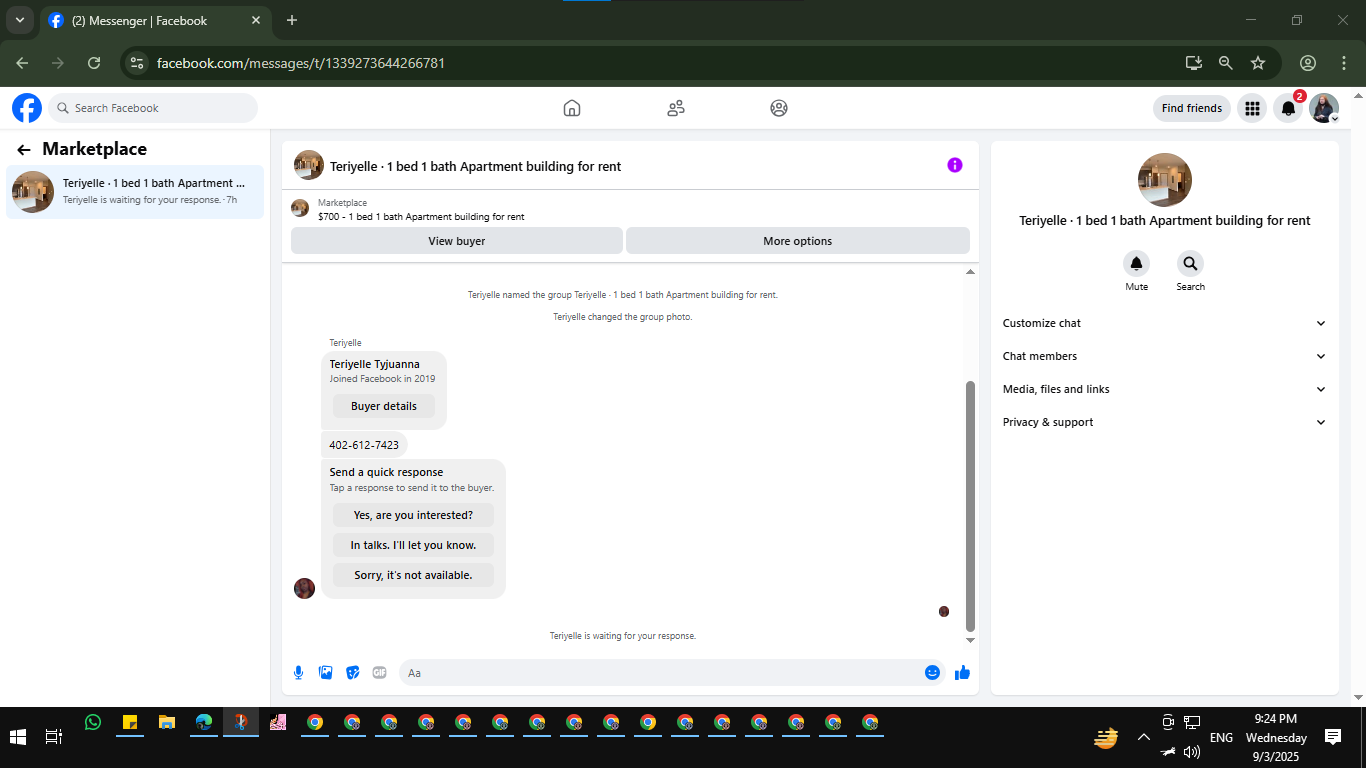Screen dimensions: 1366x768
Task: Choose a sticker icon in composer
Action: point(352,673)
